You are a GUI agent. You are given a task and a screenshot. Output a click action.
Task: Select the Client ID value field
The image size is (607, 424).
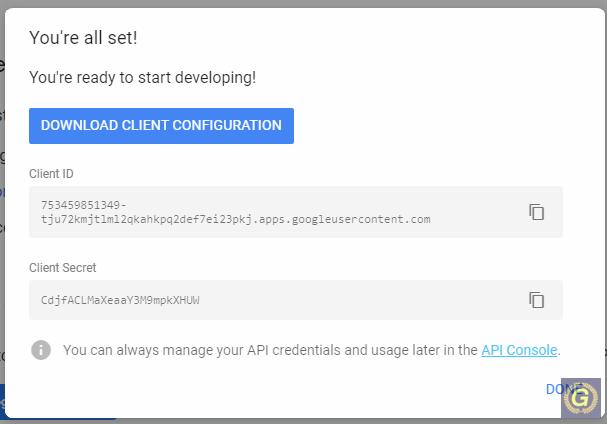(x=296, y=212)
